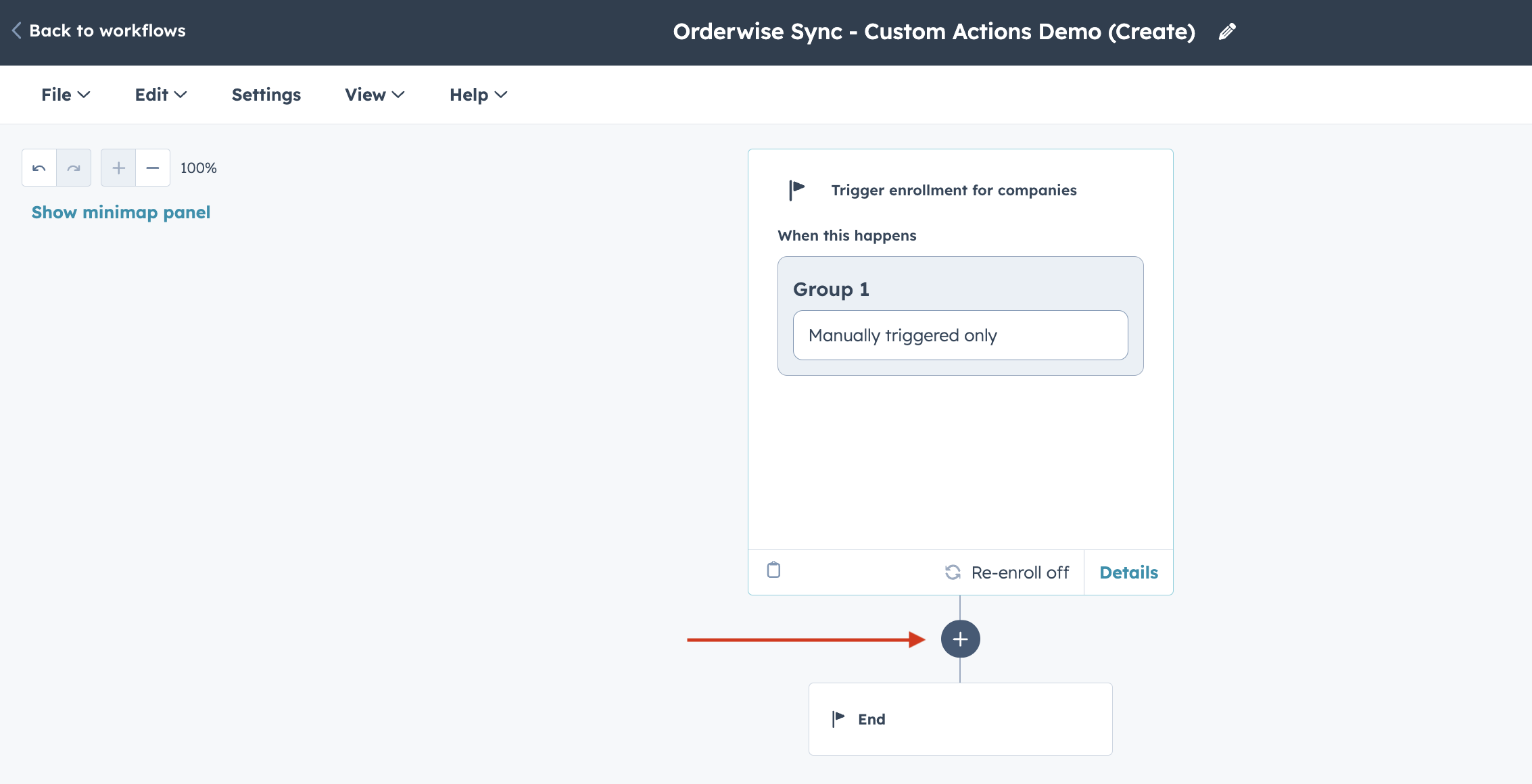This screenshot has width=1532, height=784.
Task: Click Trigger enrollment for companies heading
Action: (954, 190)
